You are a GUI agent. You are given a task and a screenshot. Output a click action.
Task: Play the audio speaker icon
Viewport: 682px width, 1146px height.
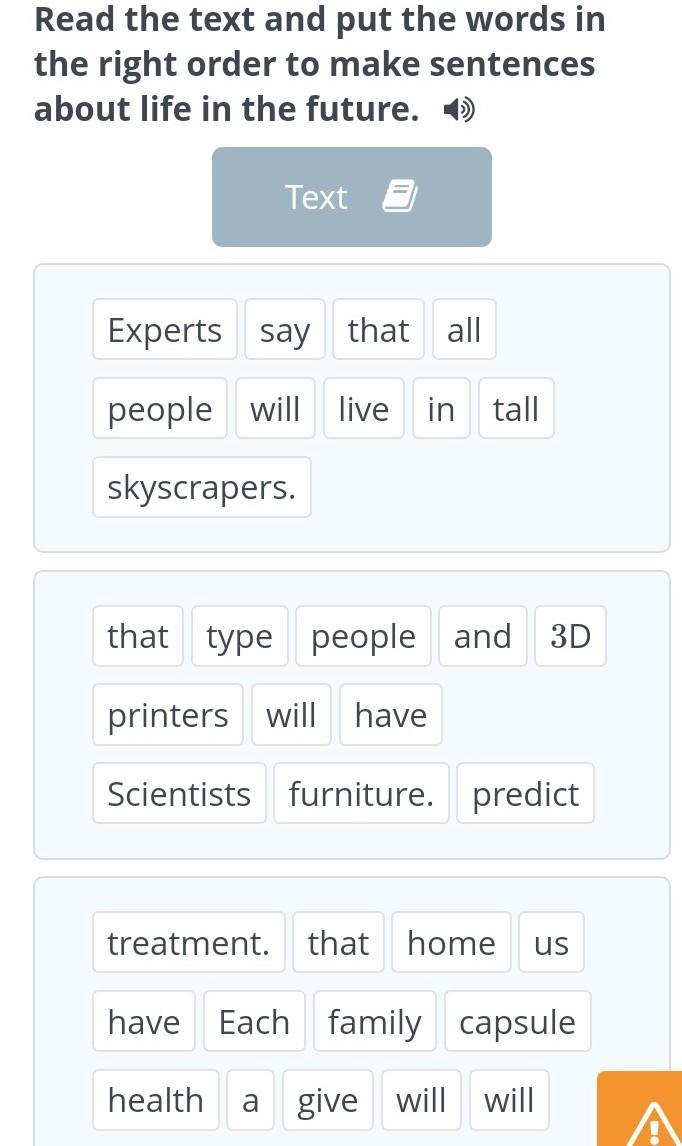(x=459, y=109)
